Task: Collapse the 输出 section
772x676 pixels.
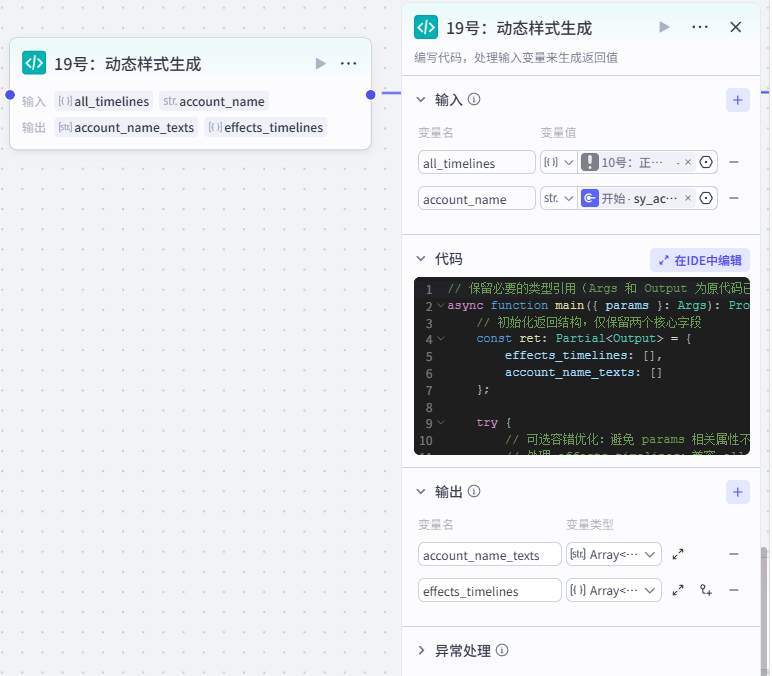Action: 421,491
